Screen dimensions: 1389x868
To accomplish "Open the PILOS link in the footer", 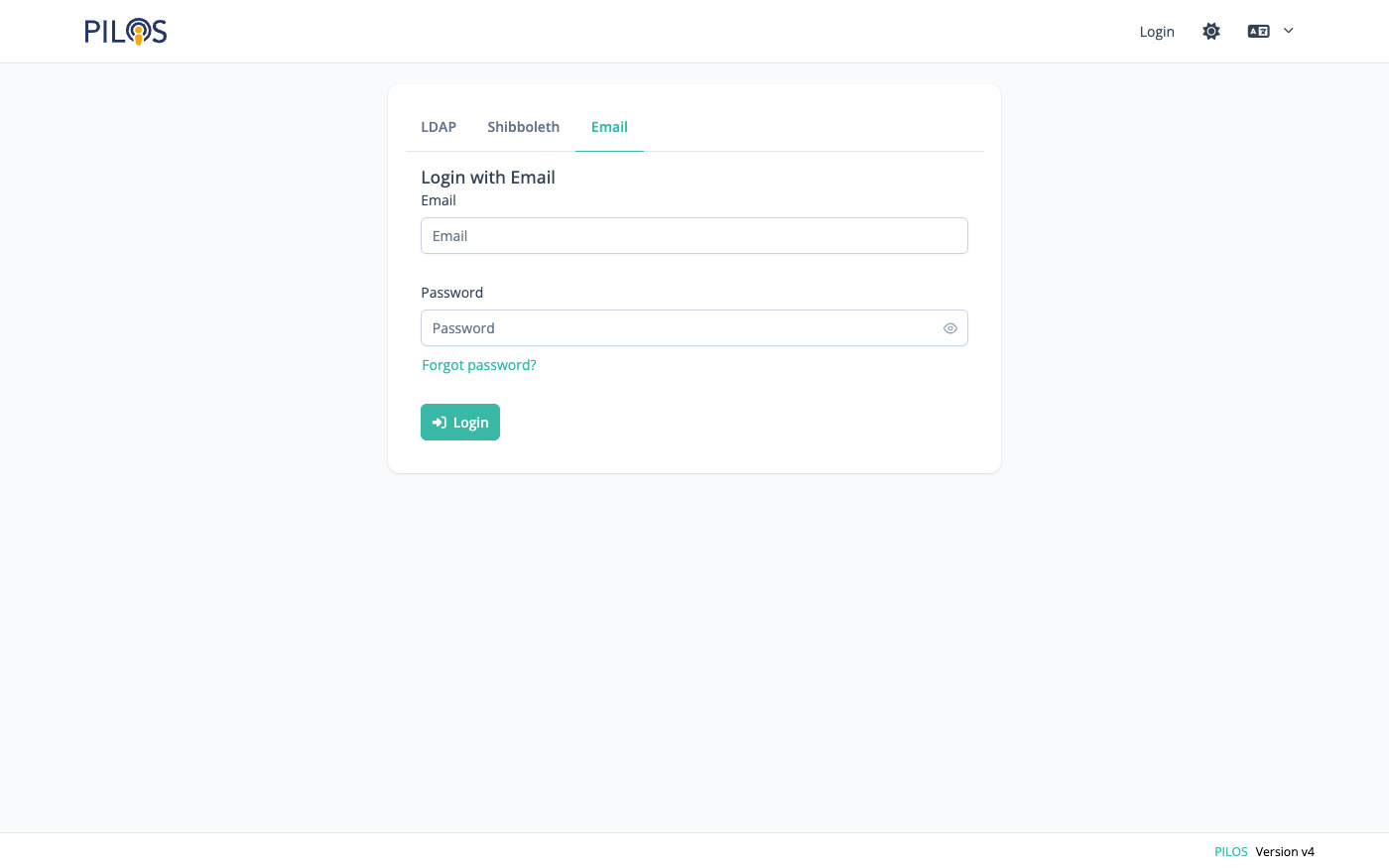I will coord(1230,851).
